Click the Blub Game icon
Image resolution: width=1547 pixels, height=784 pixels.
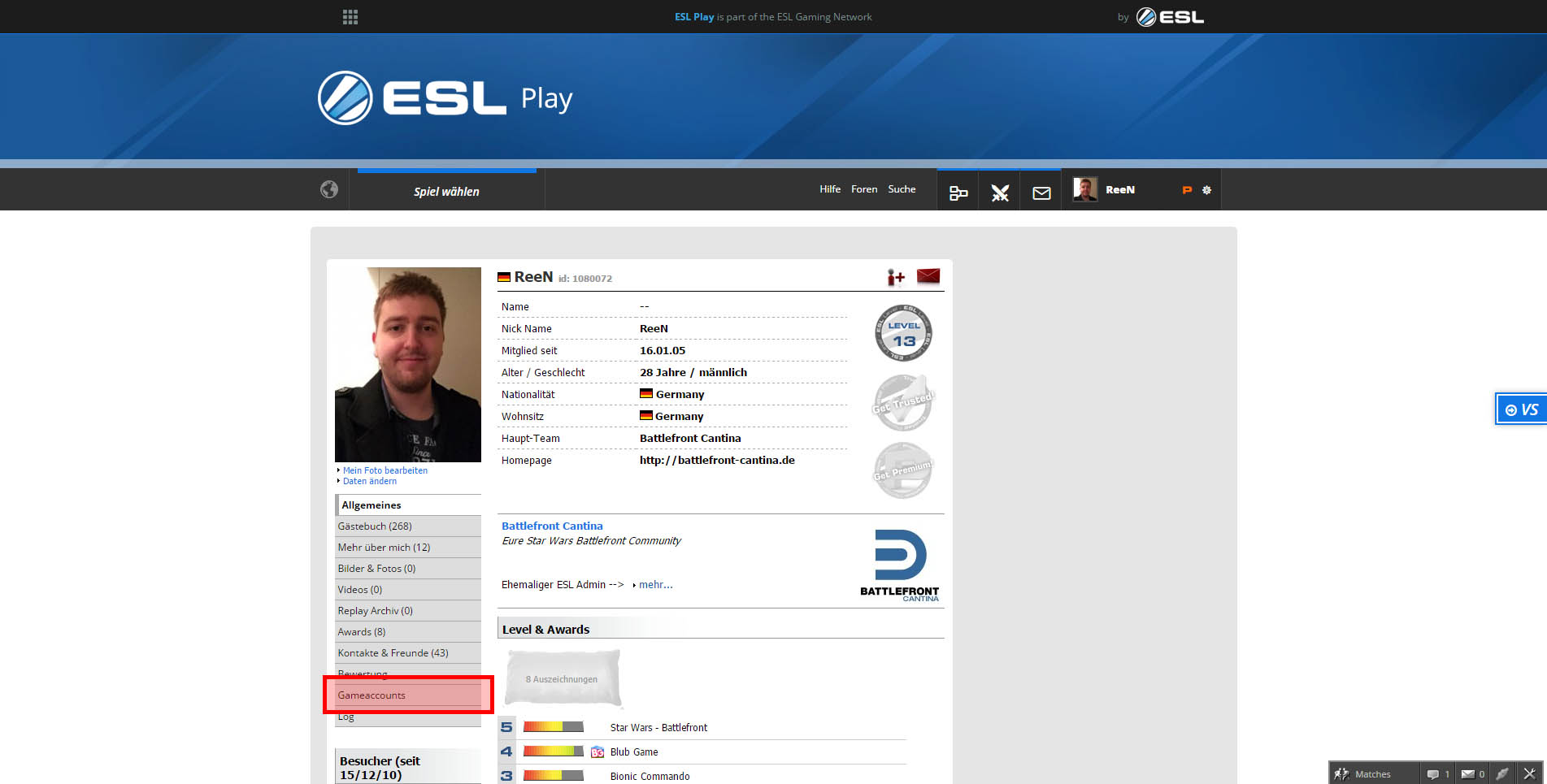point(598,752)
